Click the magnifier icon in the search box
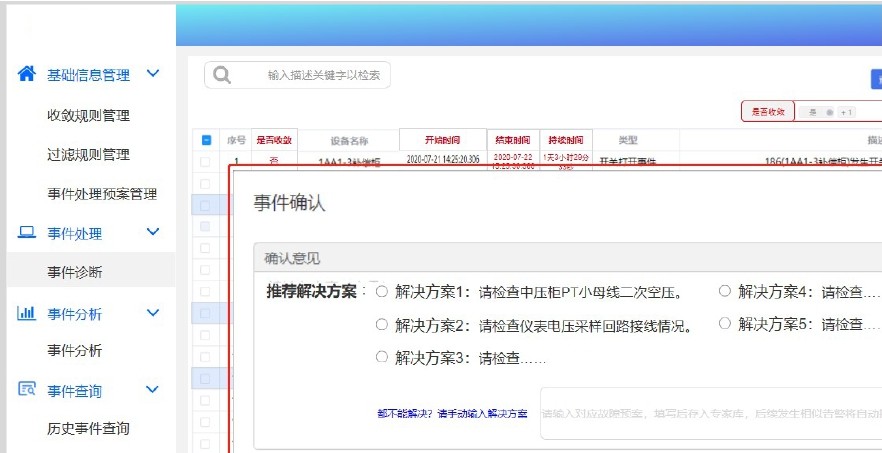 pos(222,75)
